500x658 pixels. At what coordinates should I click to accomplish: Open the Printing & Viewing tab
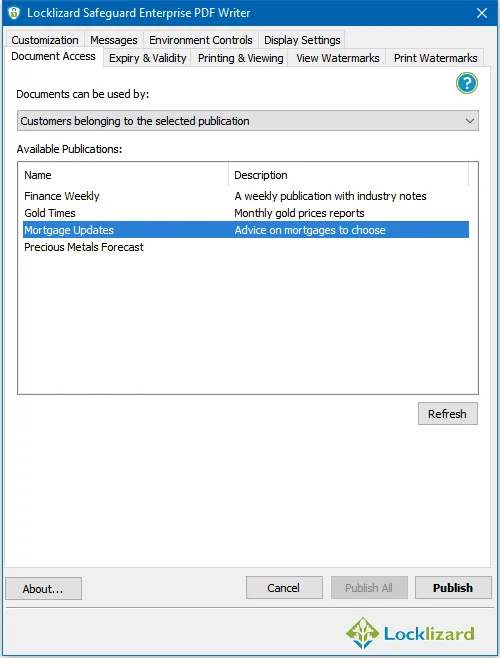pos(241,58)
